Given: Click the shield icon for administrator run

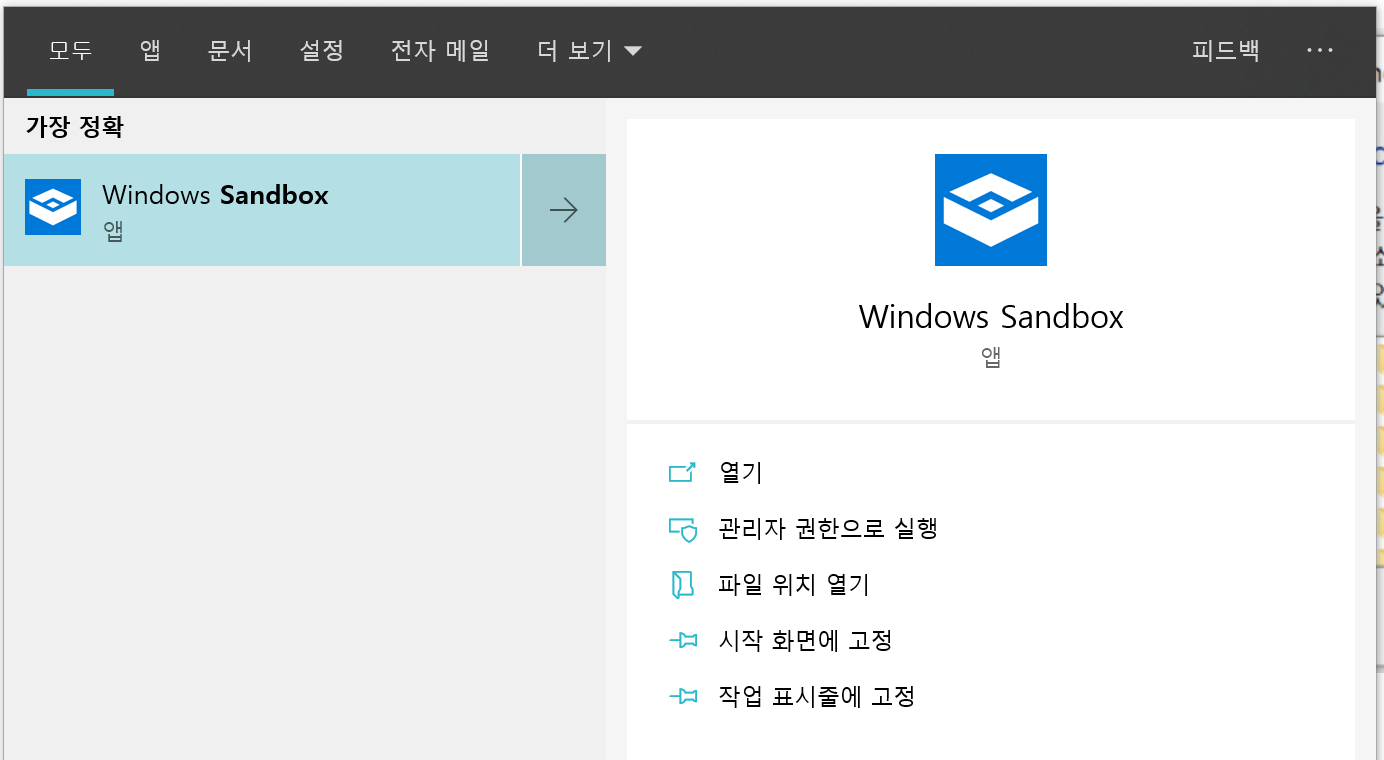Looking at the screenshot, I should [x=682, y=529].
